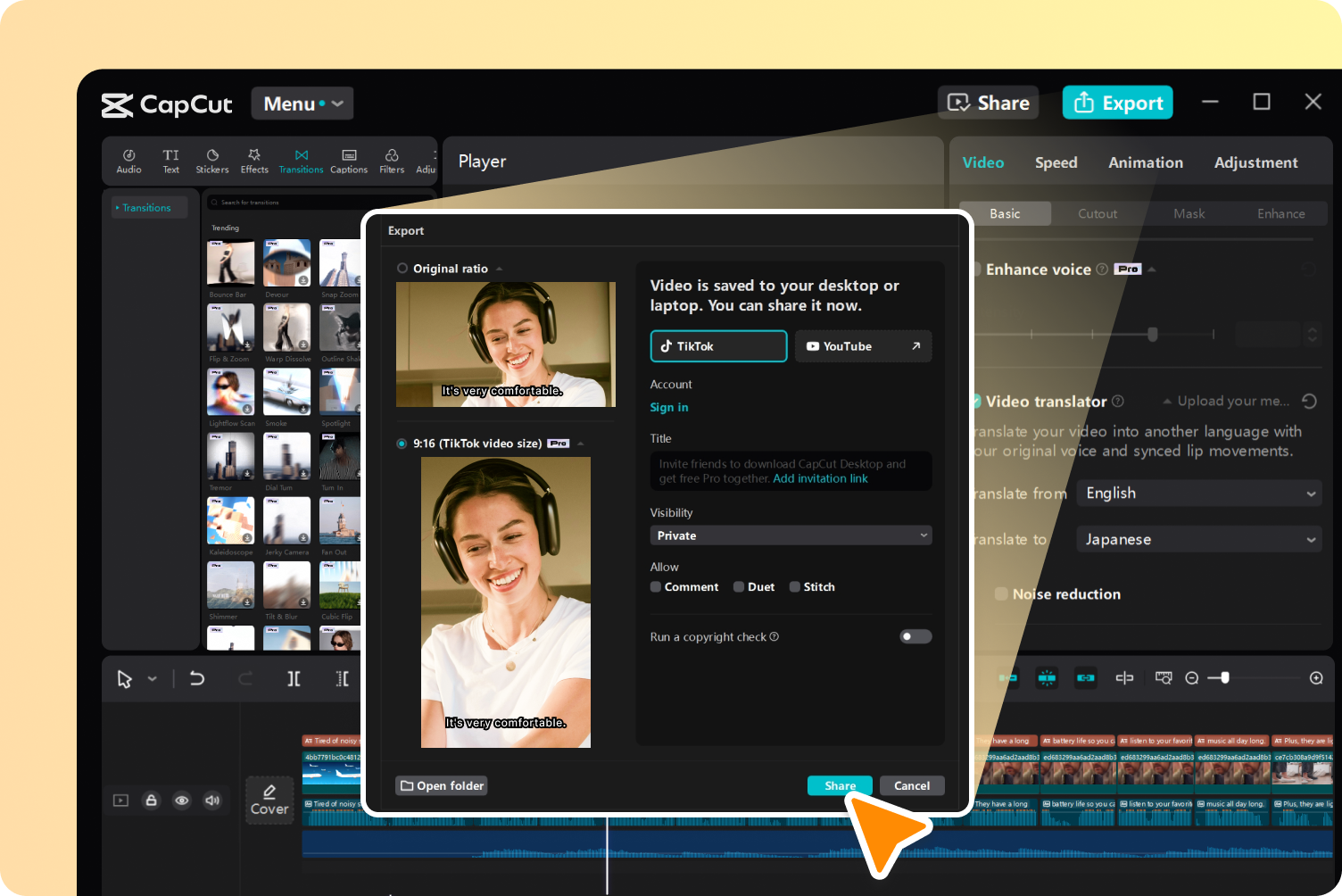Collapse the Enhance voice section arrow
Screen dimensions: 1342x896
pyautogui.click(x=1152, y=269)
